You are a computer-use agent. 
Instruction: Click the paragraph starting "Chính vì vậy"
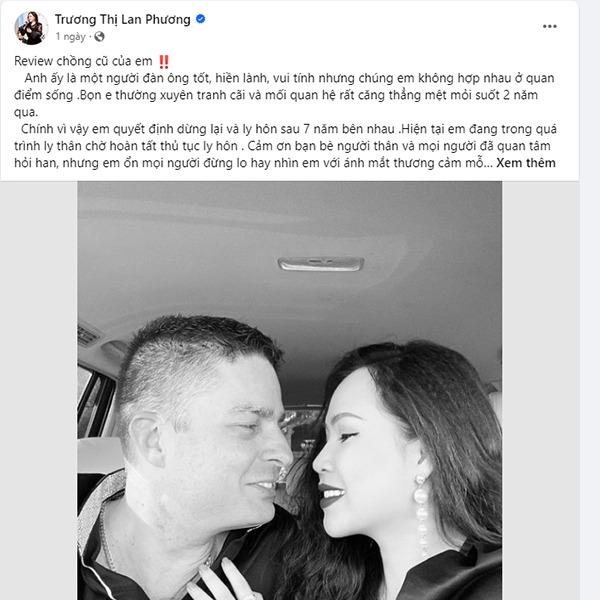285,146
